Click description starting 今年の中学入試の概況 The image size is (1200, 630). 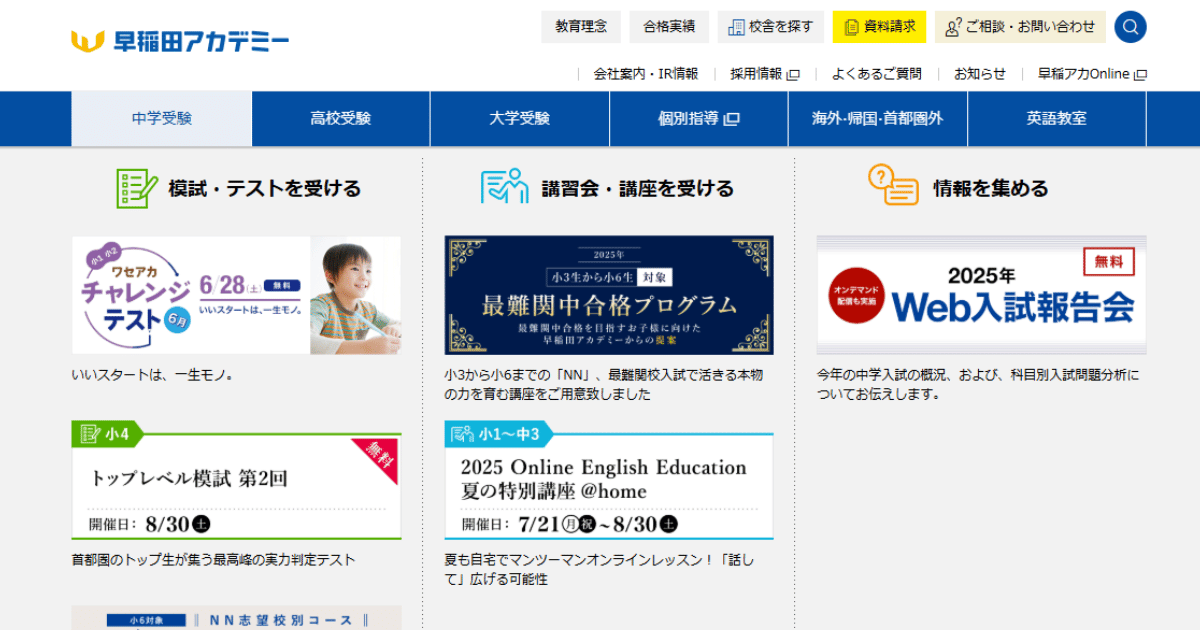pyautogui.click(x=978, y=384)
